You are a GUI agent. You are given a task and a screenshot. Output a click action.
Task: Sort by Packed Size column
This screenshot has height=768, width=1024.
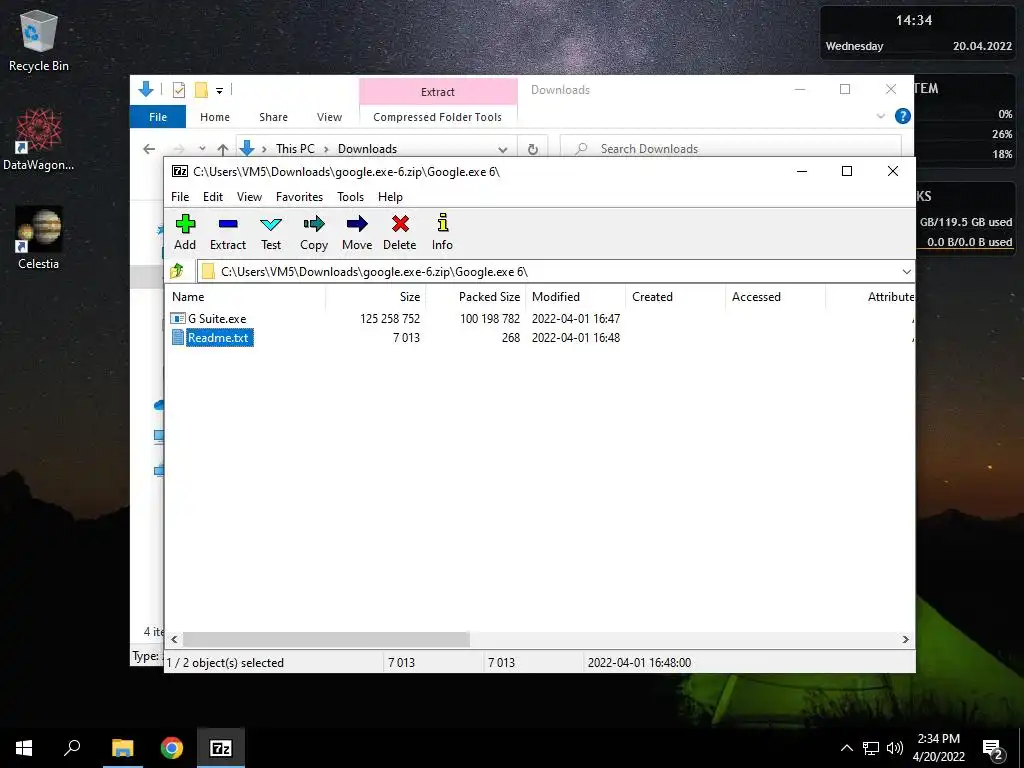[475, 296]
